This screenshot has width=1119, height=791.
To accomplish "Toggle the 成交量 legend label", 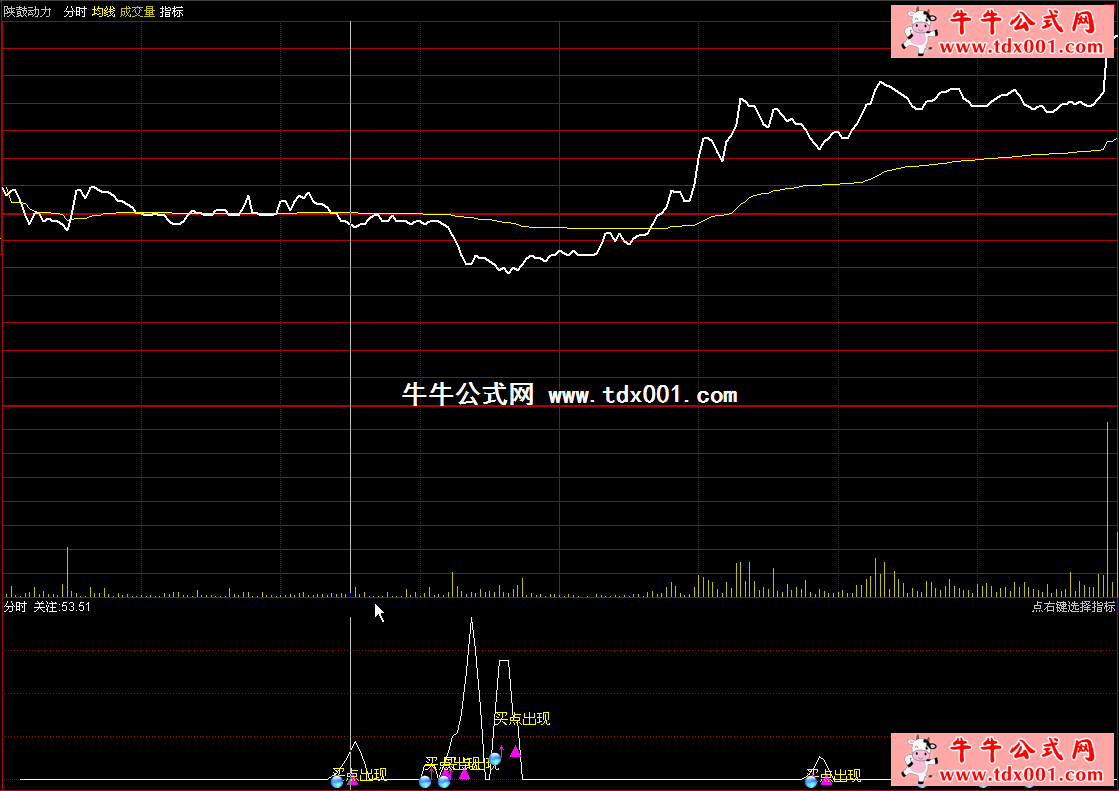I will 137,11.
